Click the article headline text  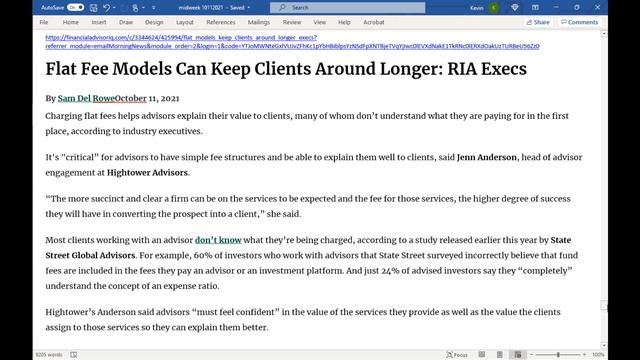(x=286, y=69)
